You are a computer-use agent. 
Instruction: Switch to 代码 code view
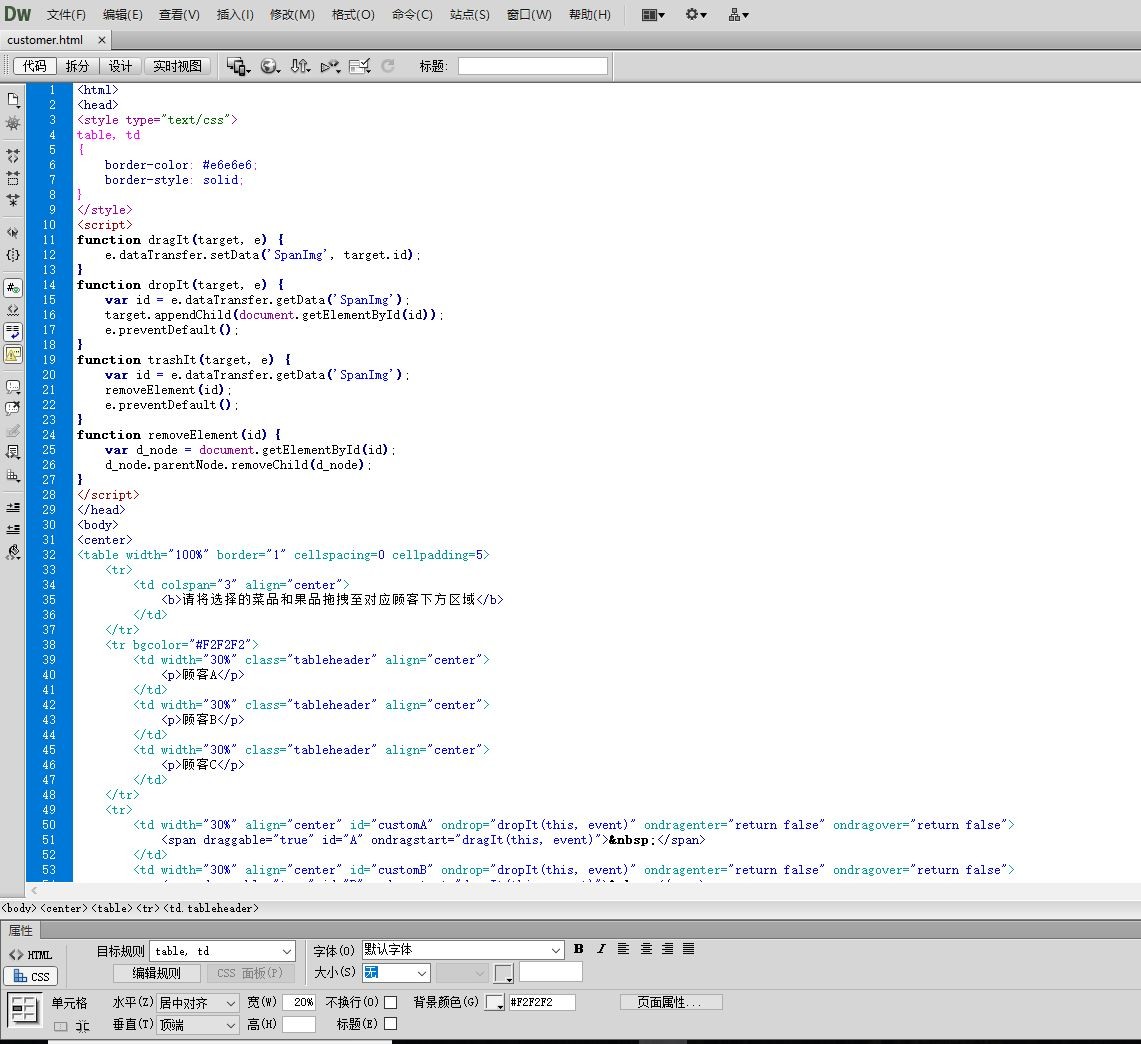pyautogui.click(x=35, y=66)
